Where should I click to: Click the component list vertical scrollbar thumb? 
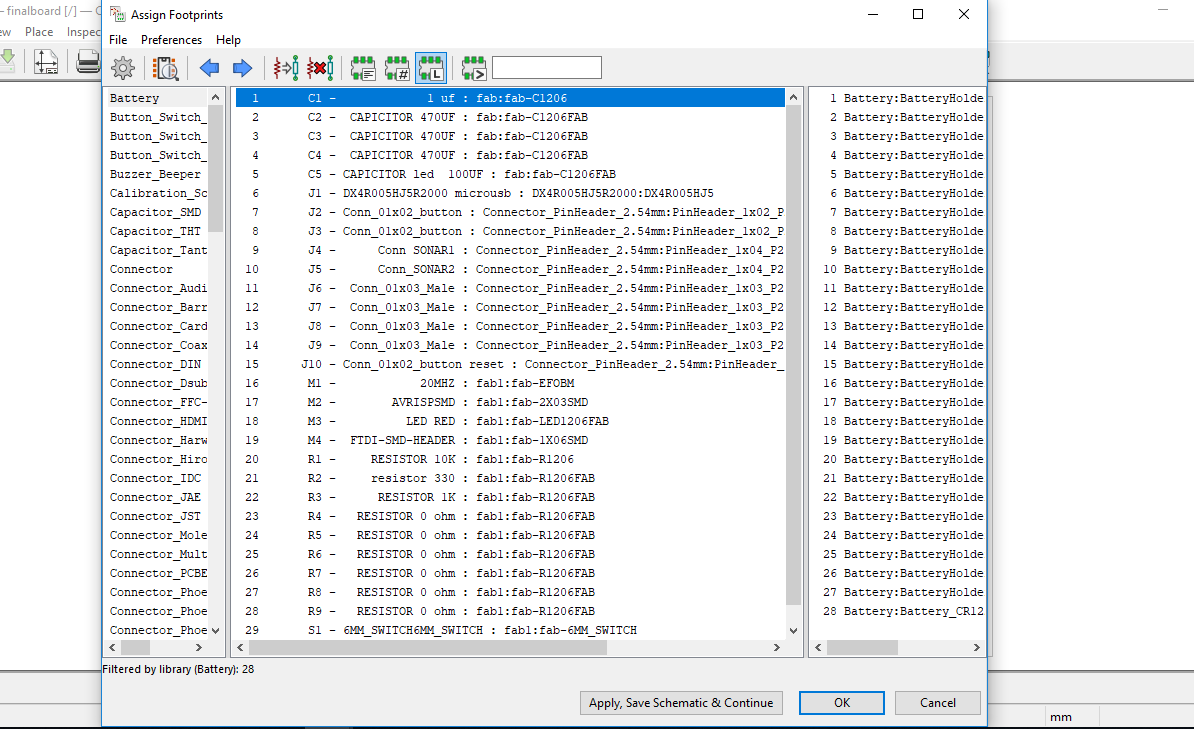point(793,356)
